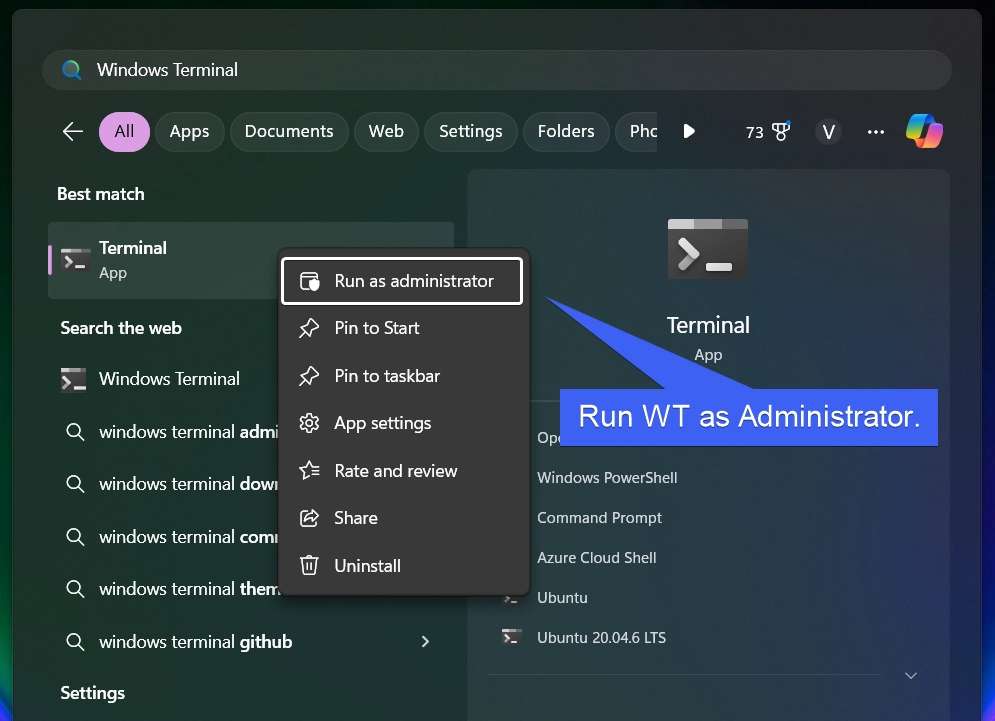Choose Pin to taskbar
The image size is (995, 721).
[402, 376]
